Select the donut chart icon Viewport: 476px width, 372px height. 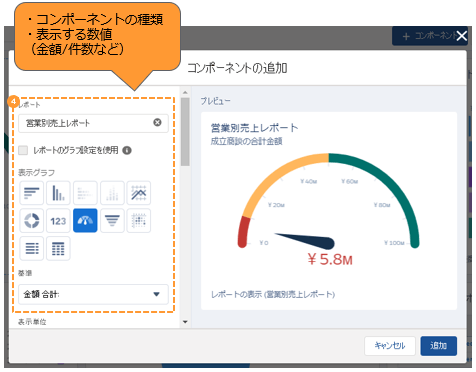(32, 220)
